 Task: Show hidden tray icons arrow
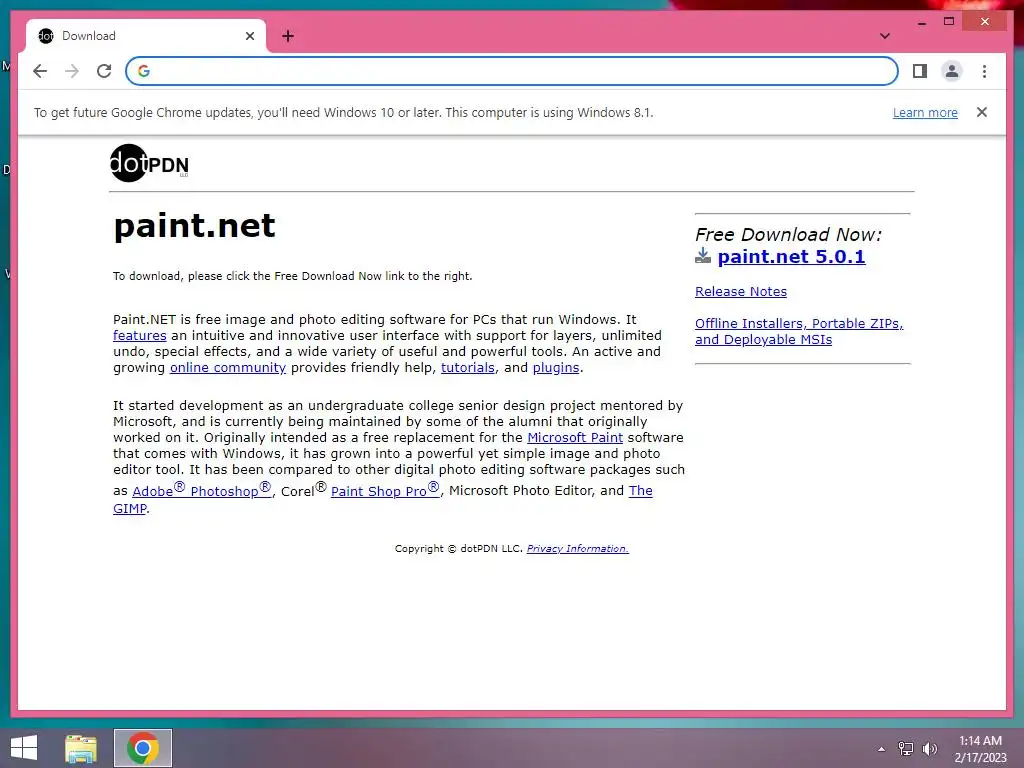[x=881, y=749]
